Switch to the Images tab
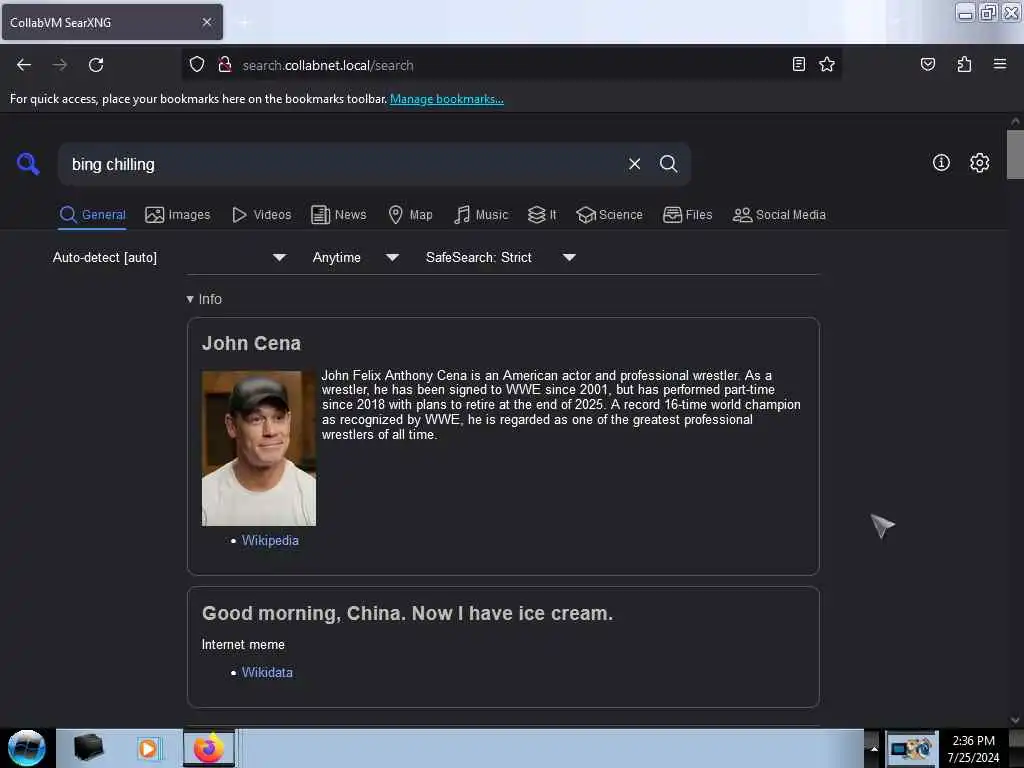Image resolution: width=1024 pixels, height=768 pixels. point(178,214)
